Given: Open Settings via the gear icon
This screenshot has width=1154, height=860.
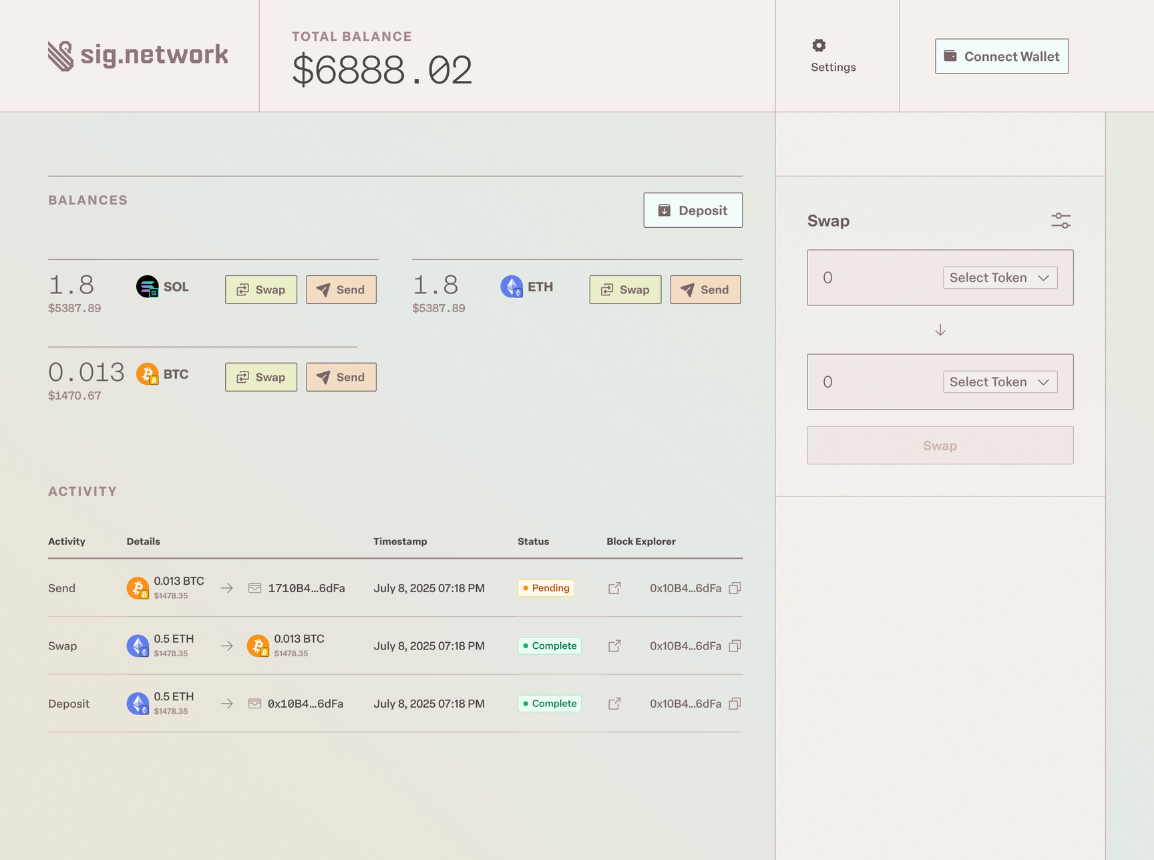Looking at the screenshot, I should (x=818, y=46).
